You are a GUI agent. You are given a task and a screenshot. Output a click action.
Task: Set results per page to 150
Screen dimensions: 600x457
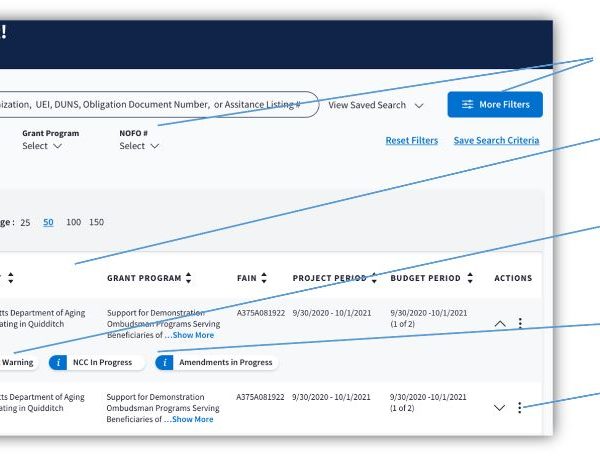(96, 222)
